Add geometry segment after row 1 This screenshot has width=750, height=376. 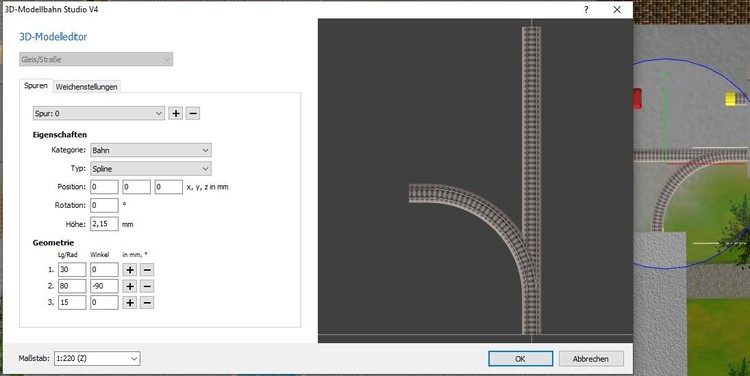click(x=130, y=270)
